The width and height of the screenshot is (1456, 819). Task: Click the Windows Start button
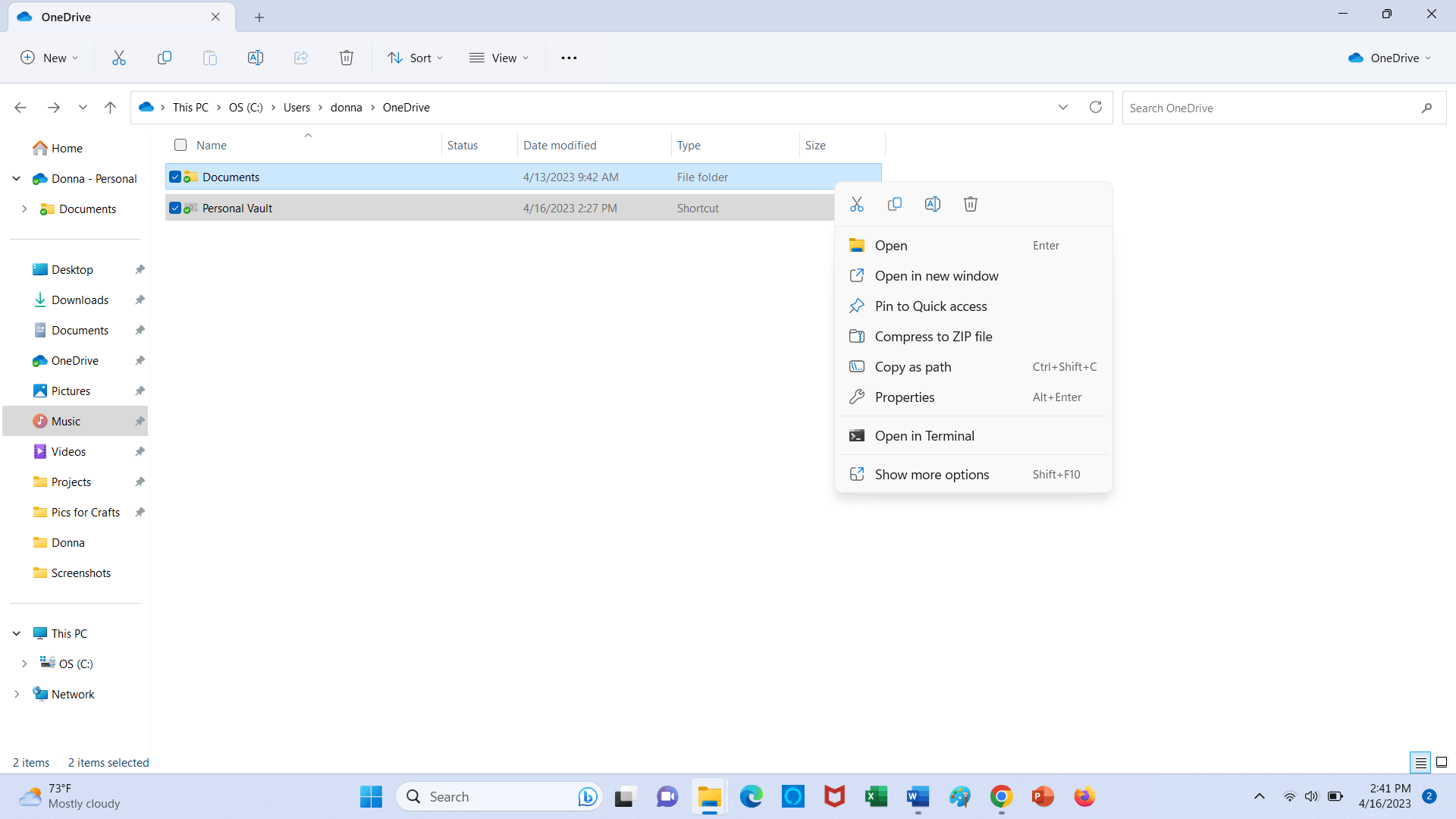371,796
